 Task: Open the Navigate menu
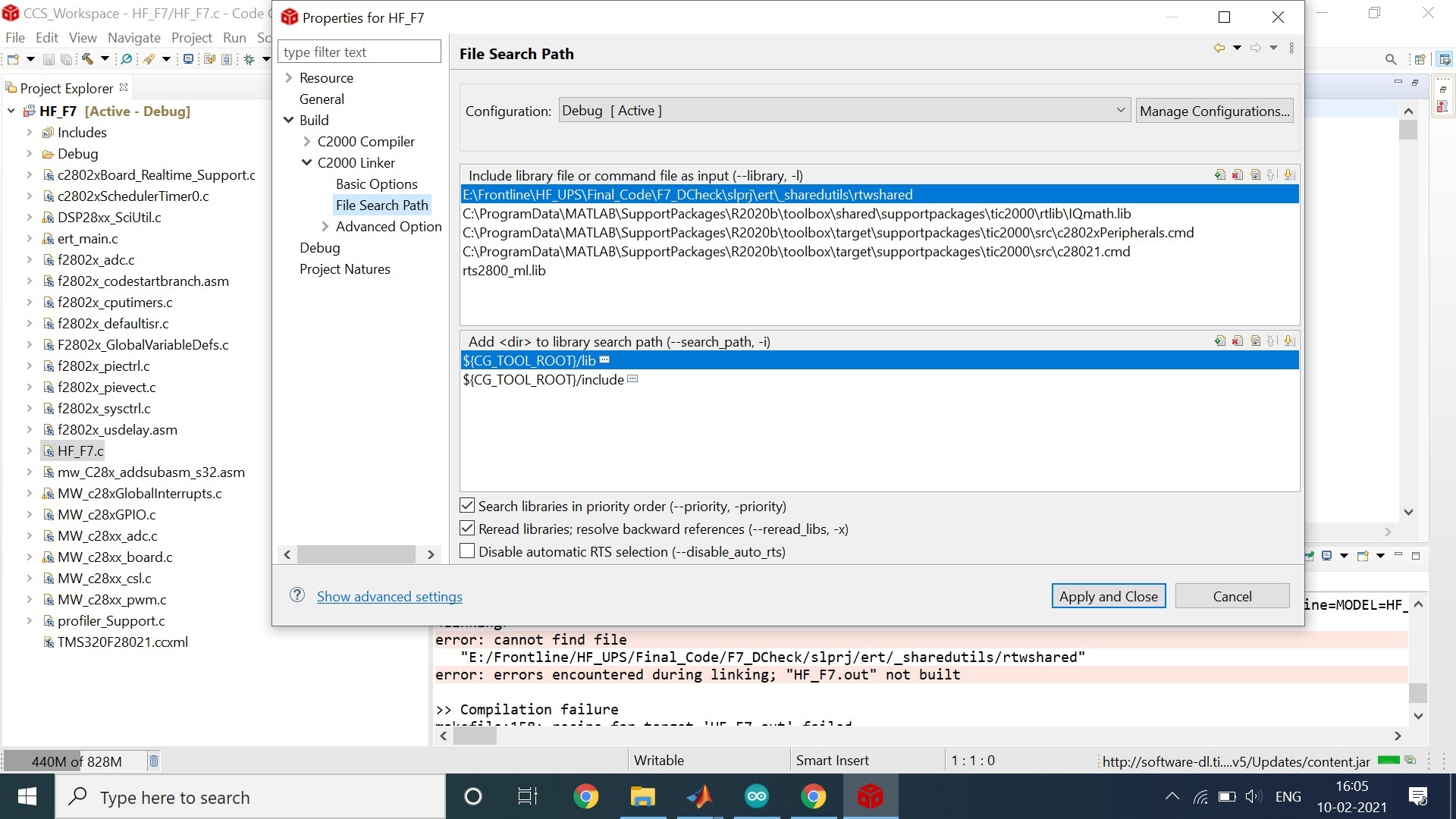coord(134,37)
